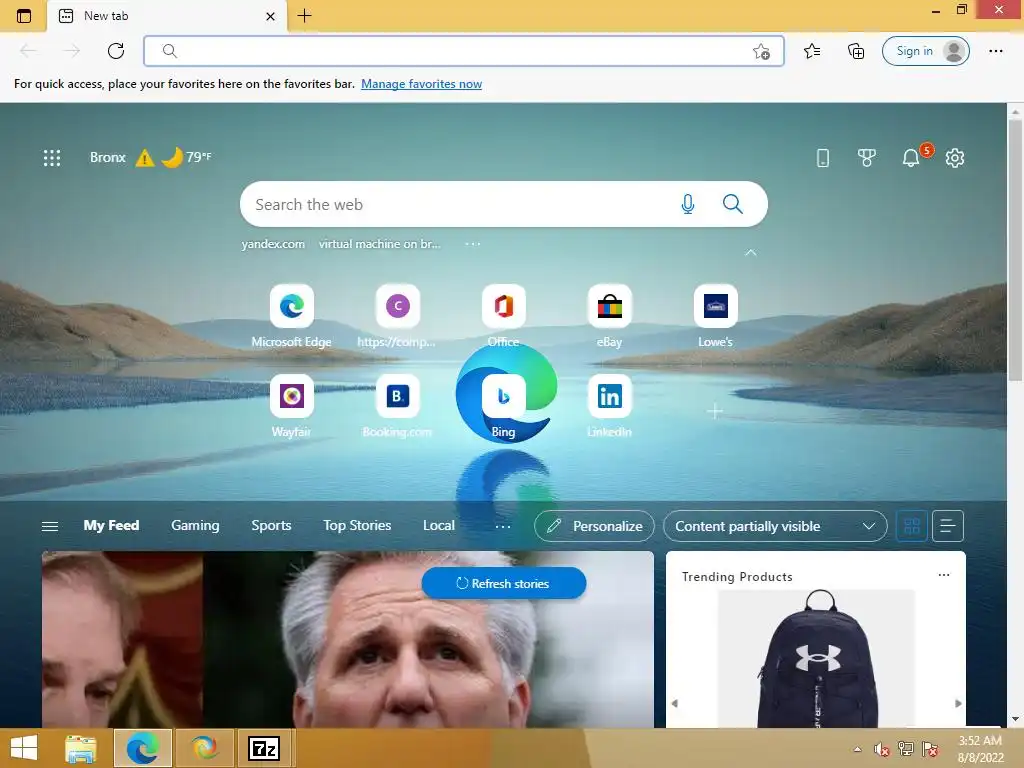
Task: Click the page vertical scrollbar thumb
Action: [x=1015, y=250]
